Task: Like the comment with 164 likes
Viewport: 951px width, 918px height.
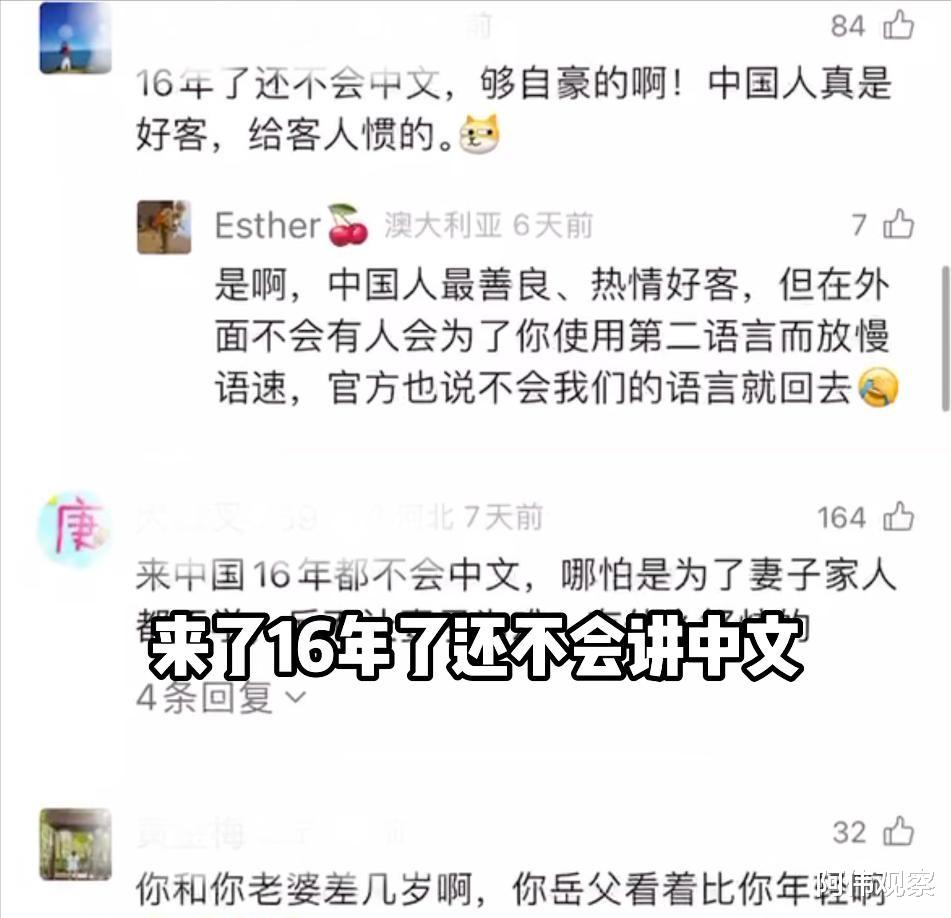Action: [899, 517]
